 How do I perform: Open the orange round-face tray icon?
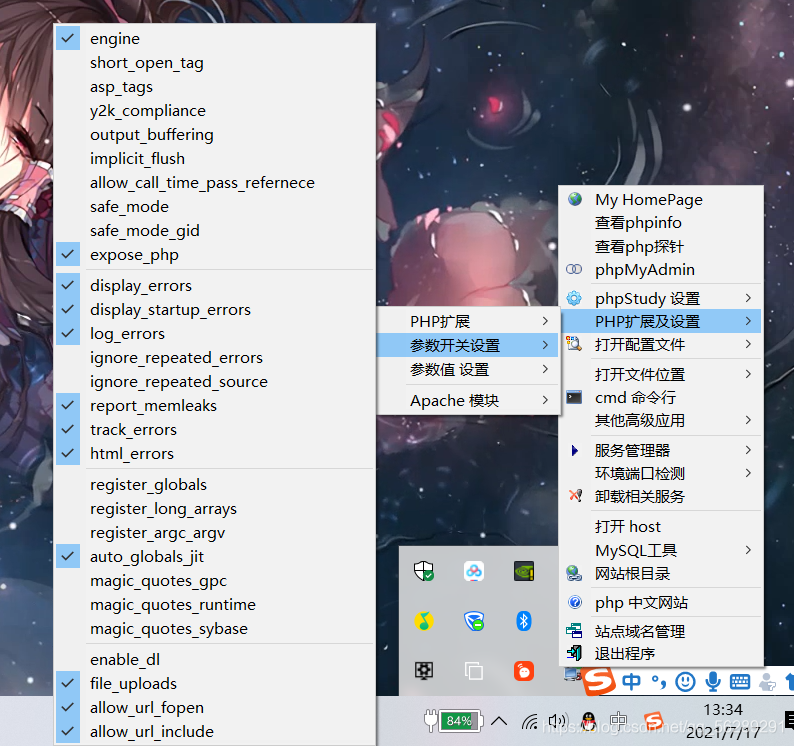pos(524,671)
